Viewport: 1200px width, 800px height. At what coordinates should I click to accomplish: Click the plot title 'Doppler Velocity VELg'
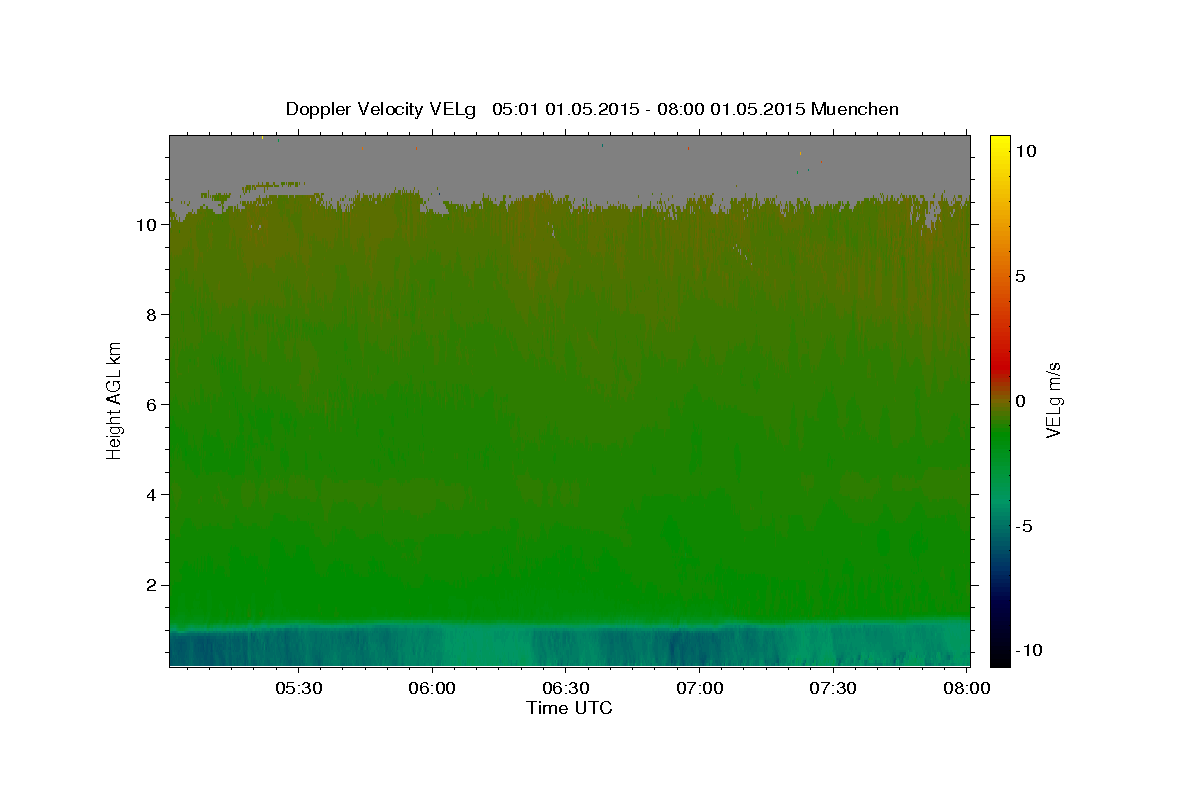pos(380,109)
